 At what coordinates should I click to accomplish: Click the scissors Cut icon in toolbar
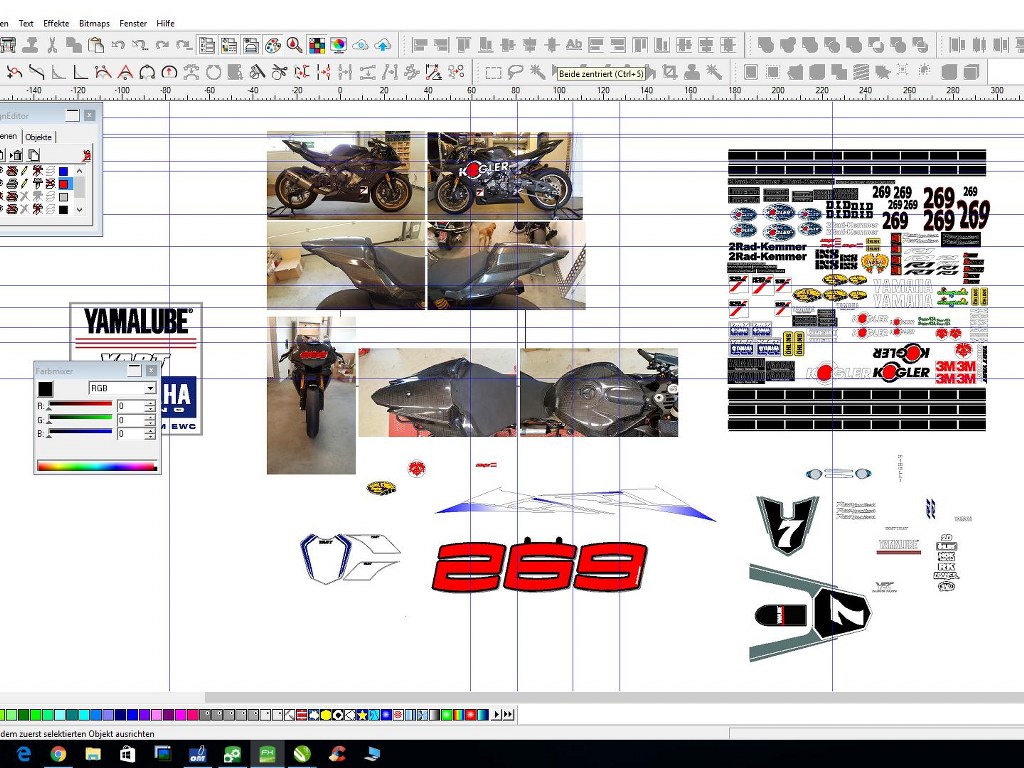pyautogui.click(x=52, y=45)
